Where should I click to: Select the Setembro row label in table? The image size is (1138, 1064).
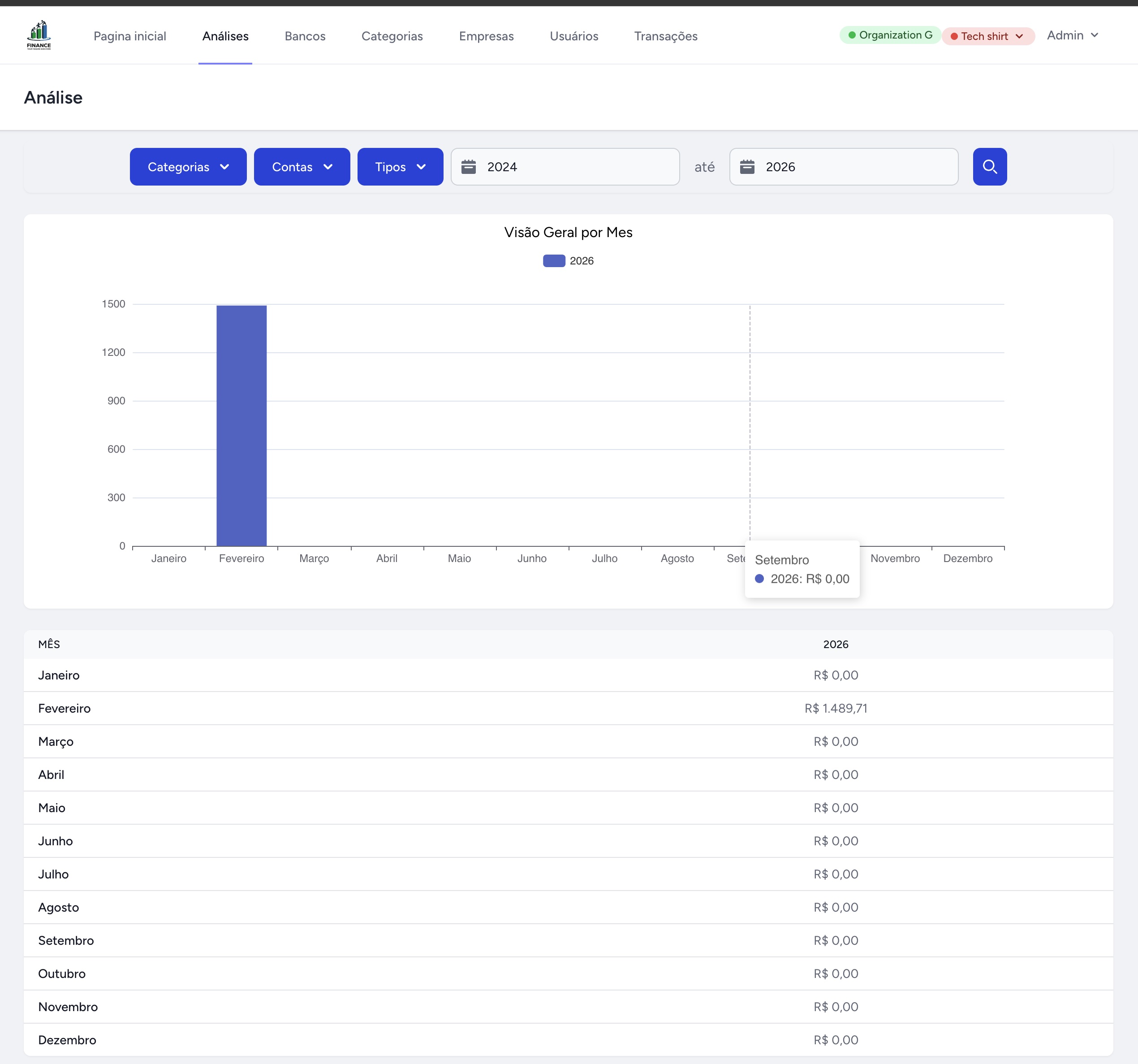66,941
